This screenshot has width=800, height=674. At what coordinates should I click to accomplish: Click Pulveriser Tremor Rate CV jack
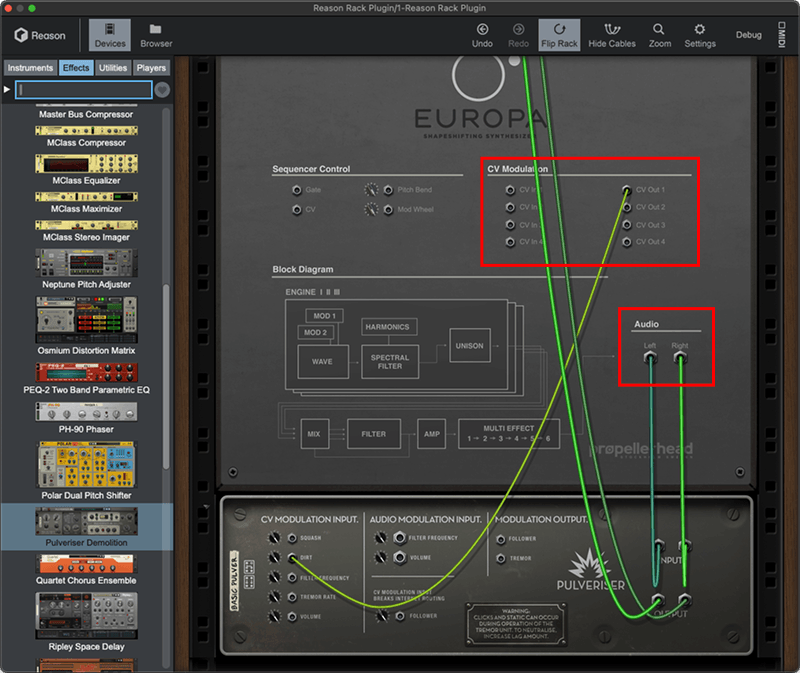point(292,597)
